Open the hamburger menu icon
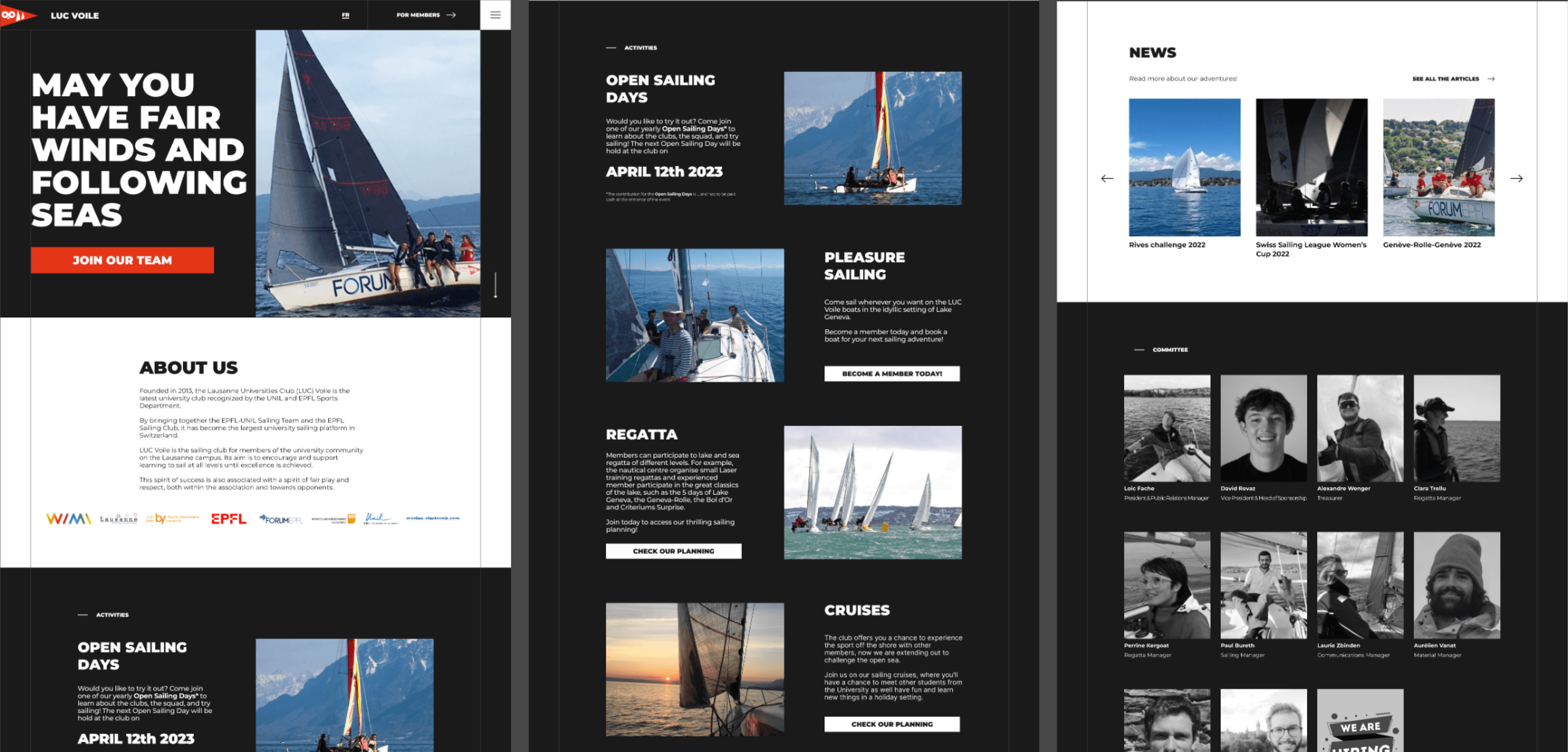The width and height of the screenshot is (1568, 752). 495,15
